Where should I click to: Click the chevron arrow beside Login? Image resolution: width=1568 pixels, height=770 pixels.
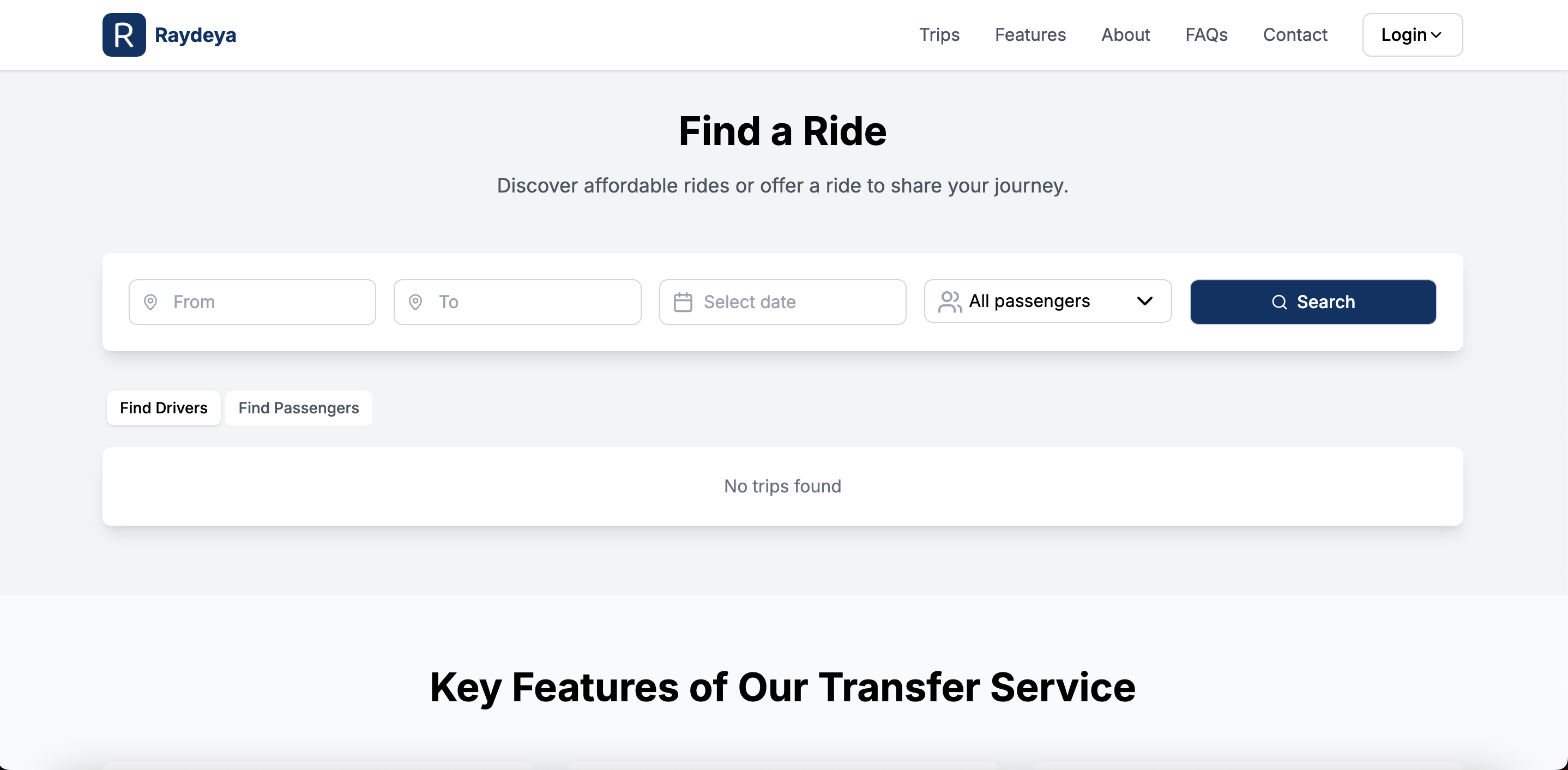click(x=1437, y=35)
